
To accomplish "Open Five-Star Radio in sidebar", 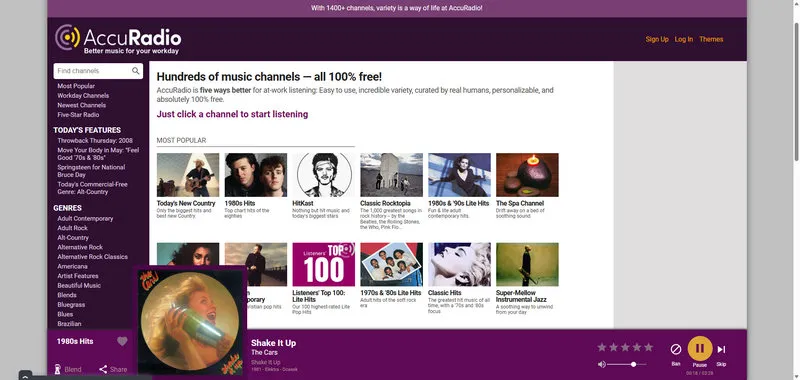I will [x=78, y=115].
